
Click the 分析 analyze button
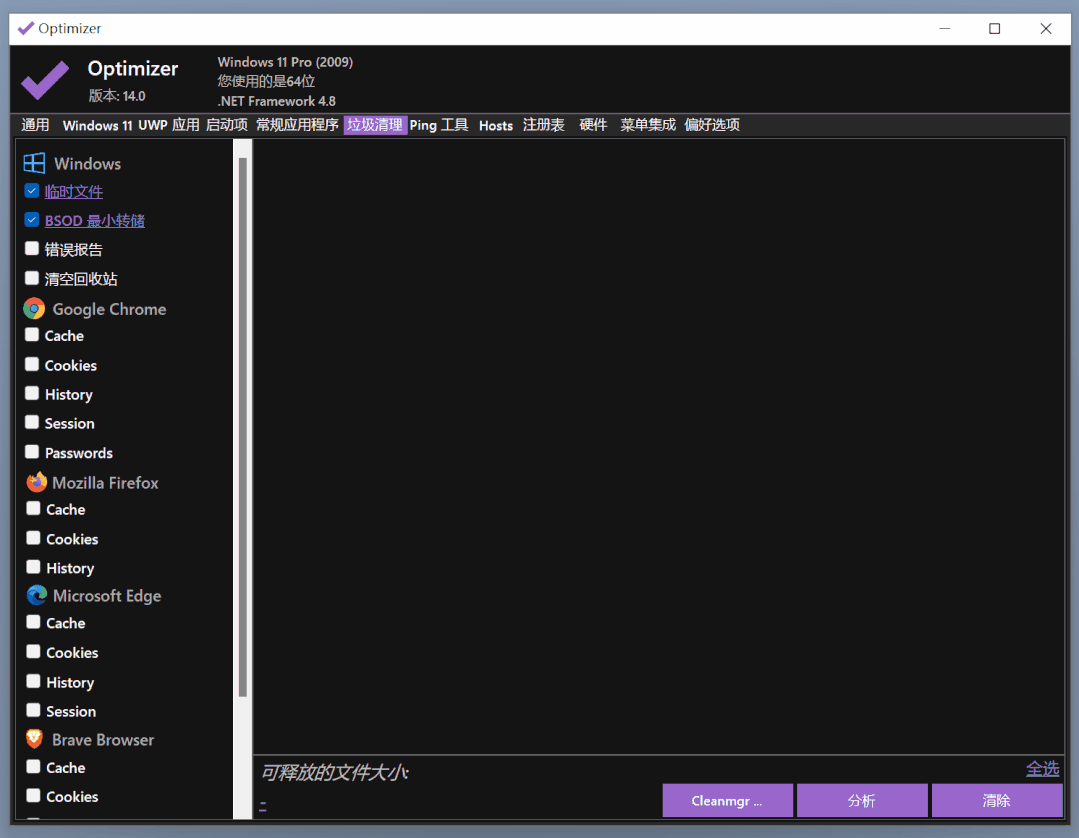point(862,800)
